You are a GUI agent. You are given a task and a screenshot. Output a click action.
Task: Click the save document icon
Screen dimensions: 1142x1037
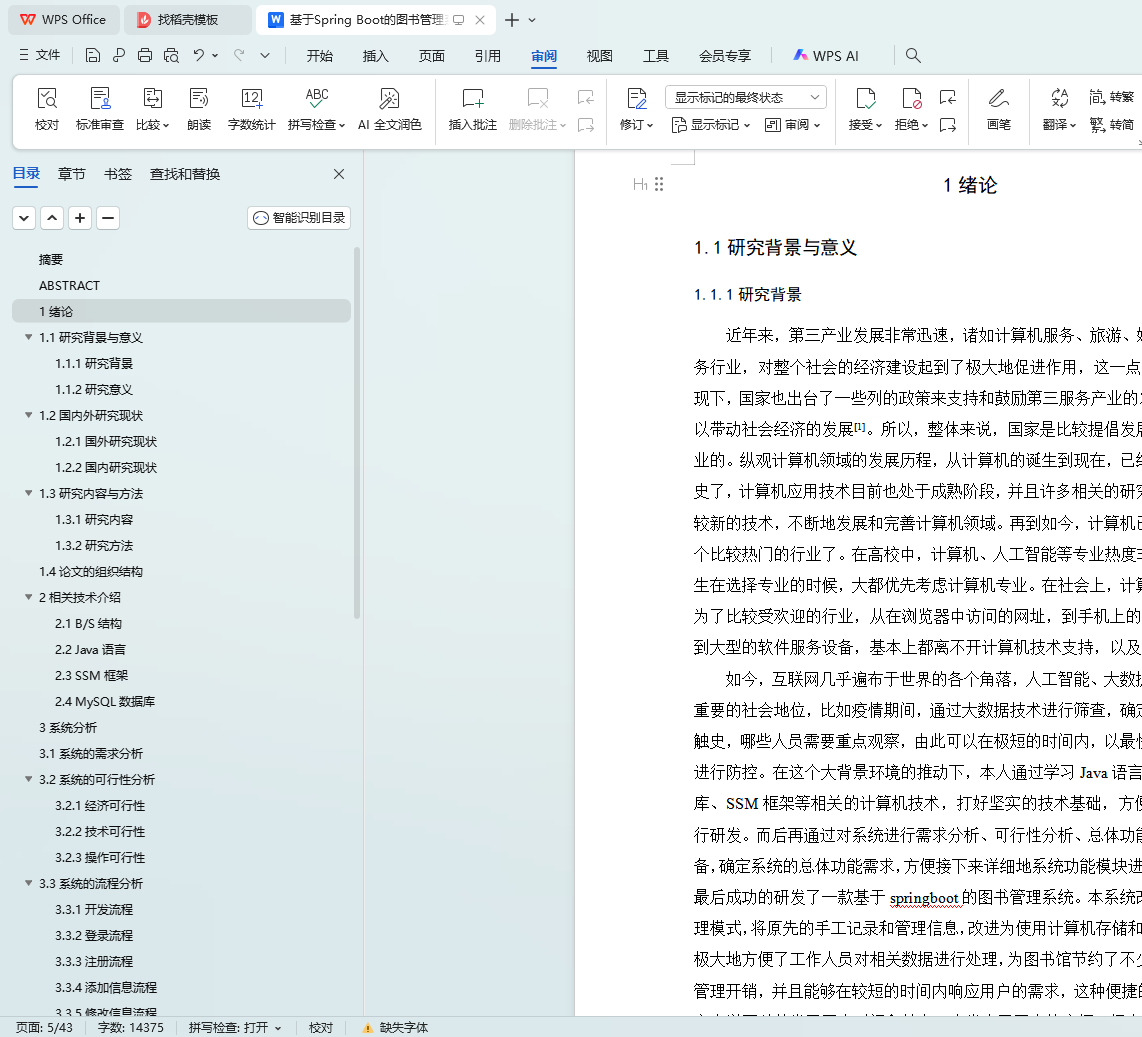[92, 55]
